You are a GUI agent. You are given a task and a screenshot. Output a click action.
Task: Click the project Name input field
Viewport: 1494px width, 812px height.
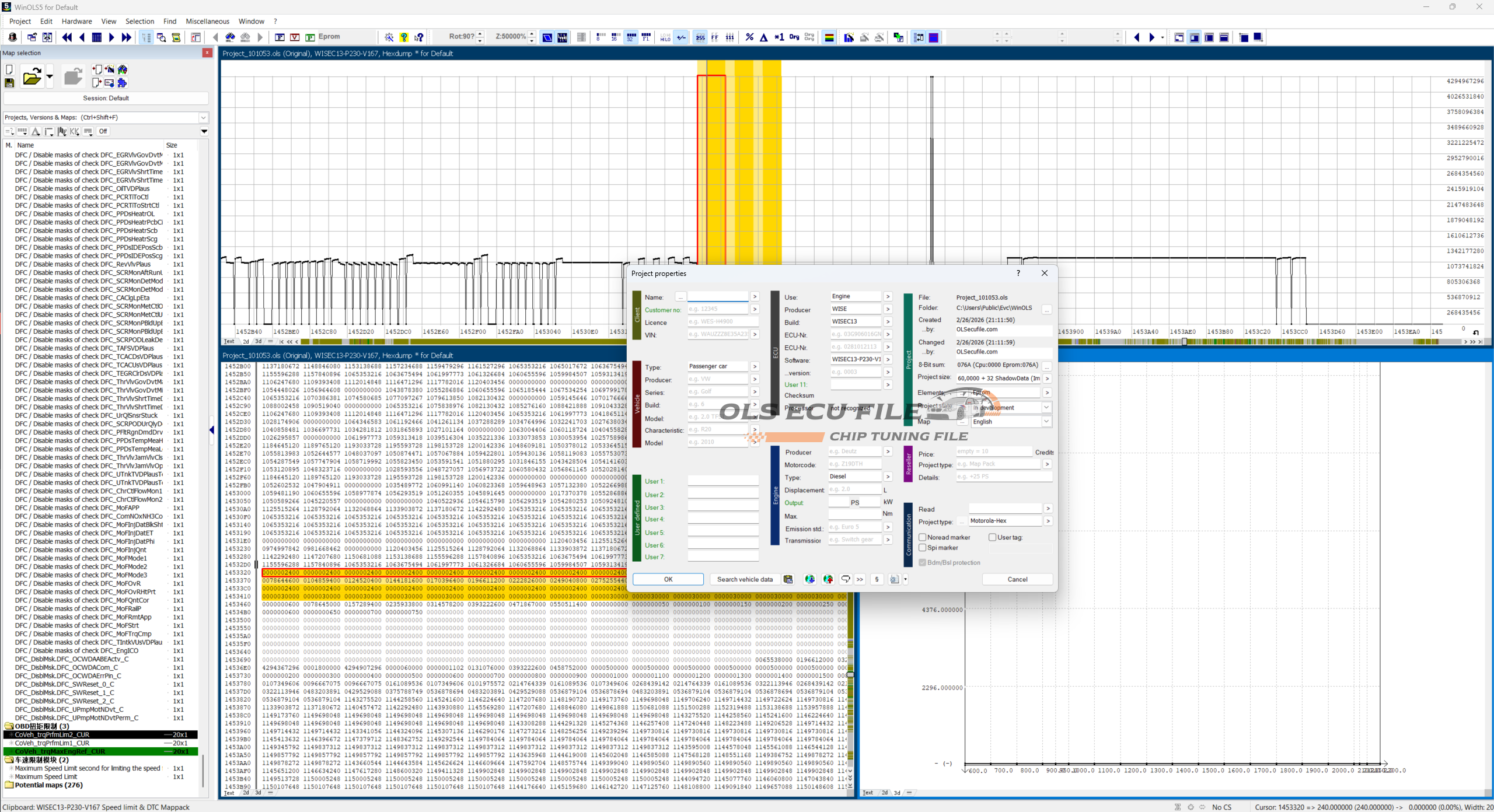[x=717, y=297]
